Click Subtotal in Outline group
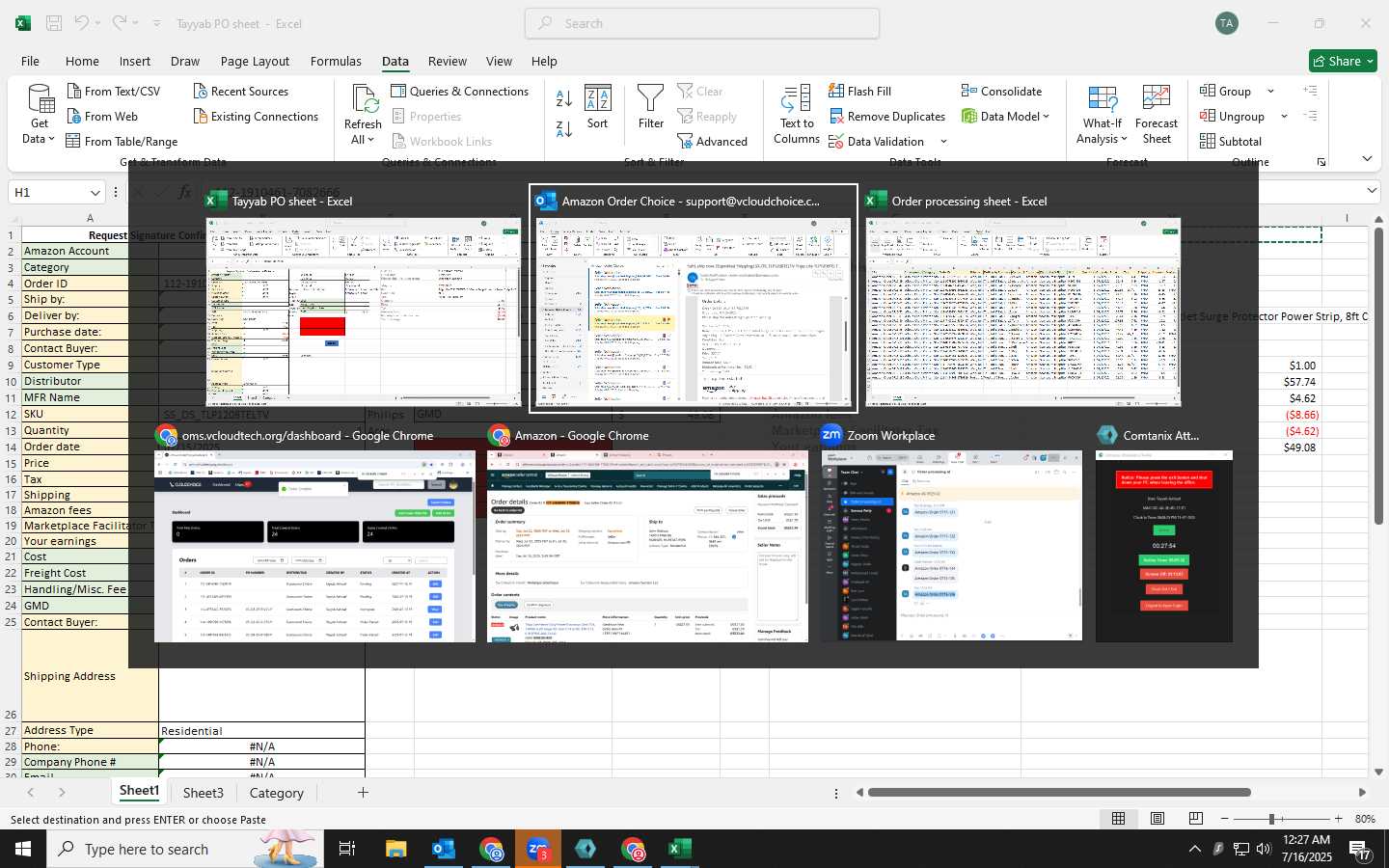 pyautogui.click(x=1231, y=141)
